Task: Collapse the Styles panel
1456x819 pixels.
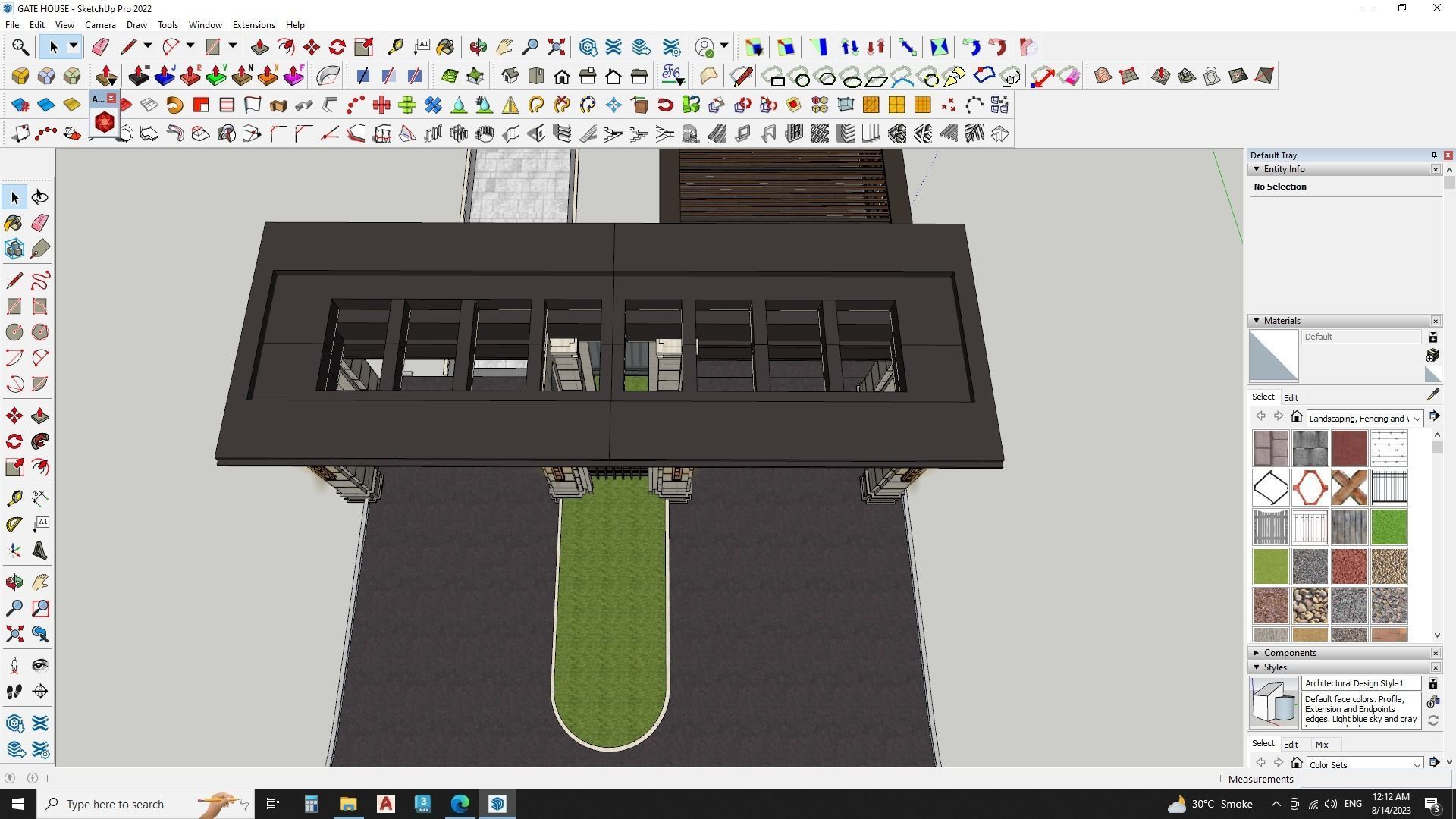Action: click(1257, 667)
